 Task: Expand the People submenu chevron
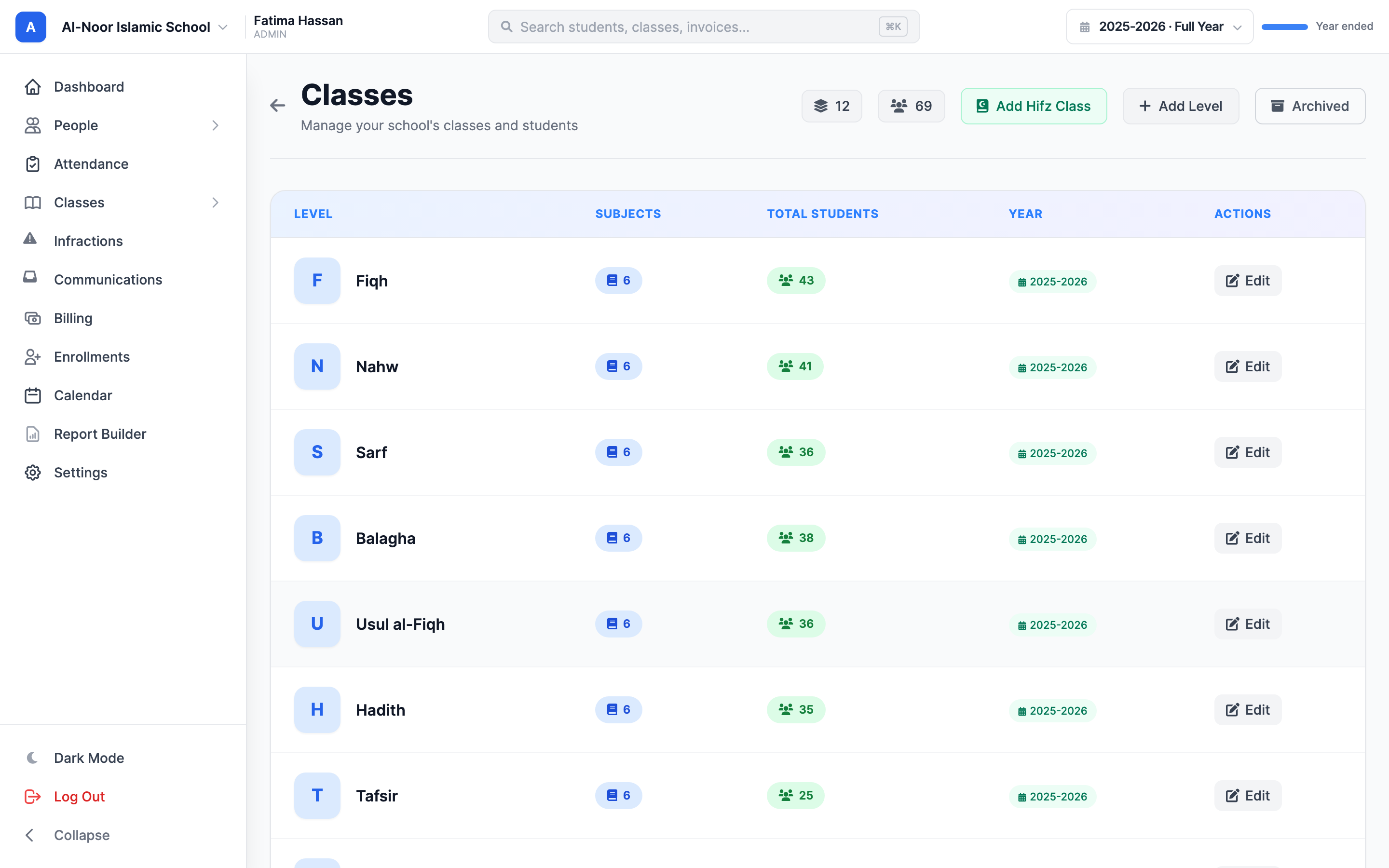coord(215,125)
